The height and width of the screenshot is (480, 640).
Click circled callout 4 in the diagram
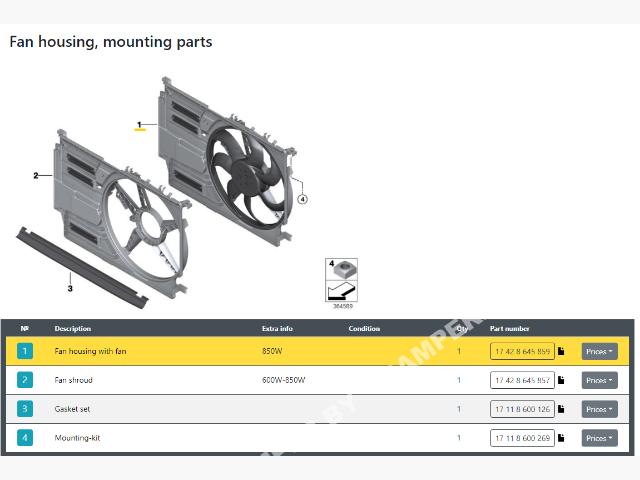(302, 198)
